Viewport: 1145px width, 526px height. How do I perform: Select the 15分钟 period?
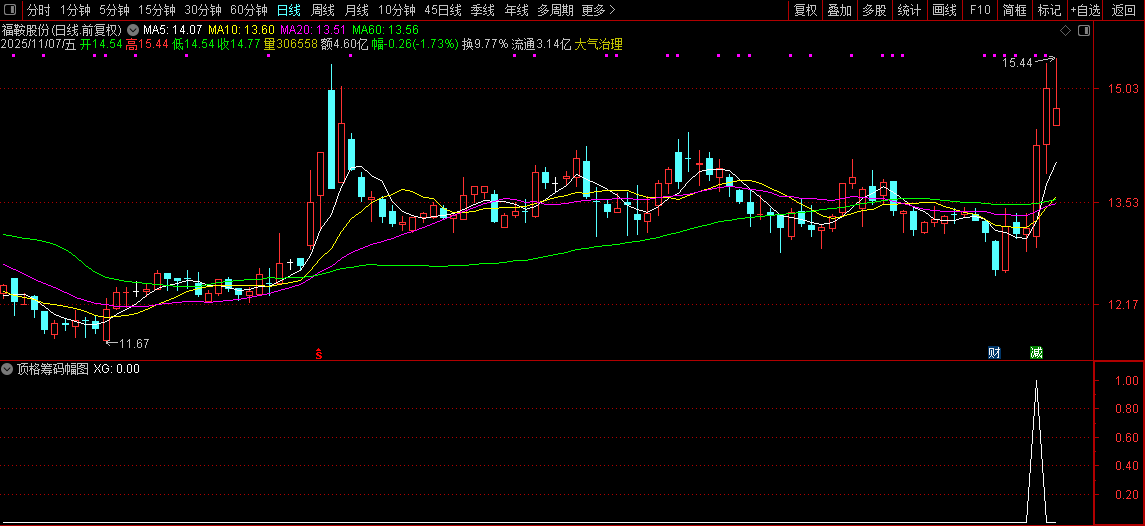point(157,10)
